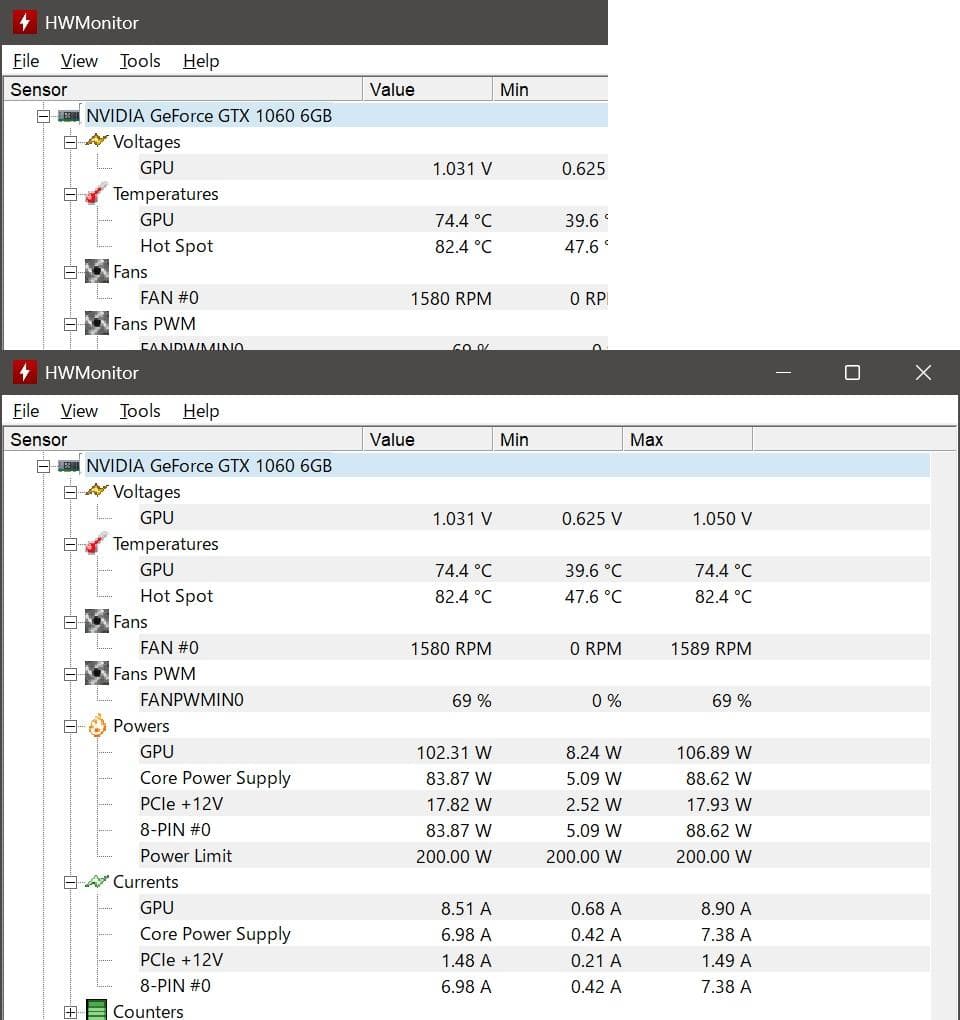Viewport: 960px width, 1020px height.
Task: Select the Power Limit row
Action: tap(533, 856)
